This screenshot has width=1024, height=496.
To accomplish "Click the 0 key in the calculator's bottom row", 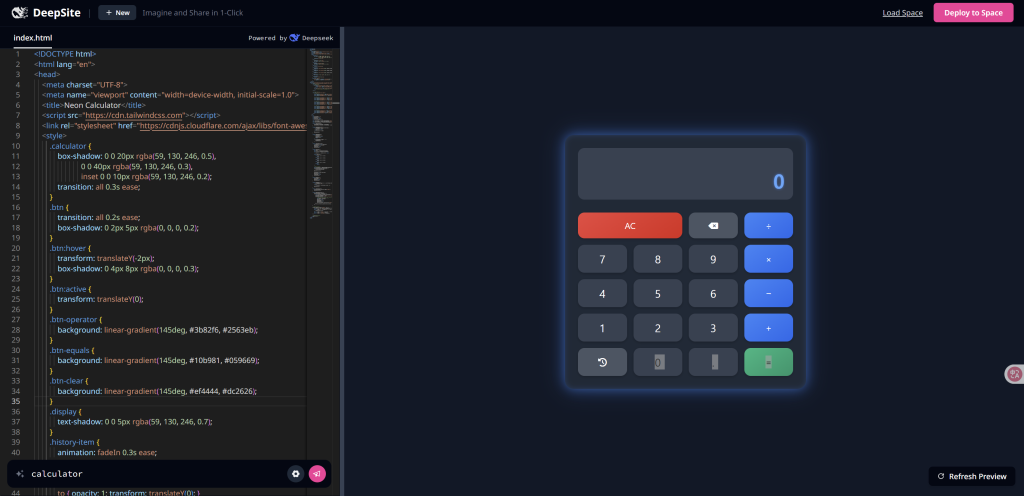I will (658, 362).
